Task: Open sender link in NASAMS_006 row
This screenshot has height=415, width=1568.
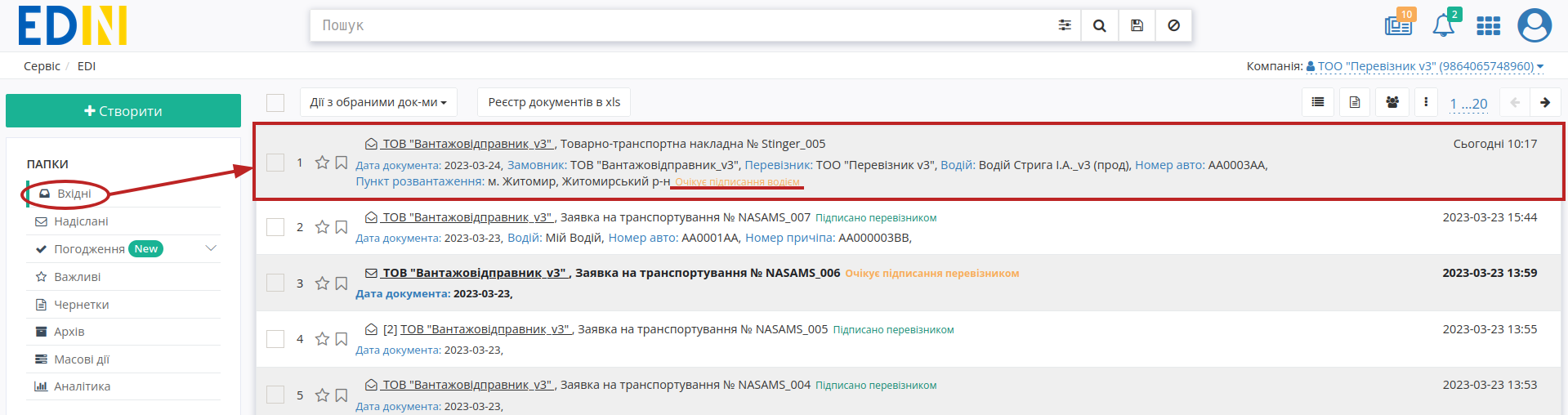Action: [476, 273]
